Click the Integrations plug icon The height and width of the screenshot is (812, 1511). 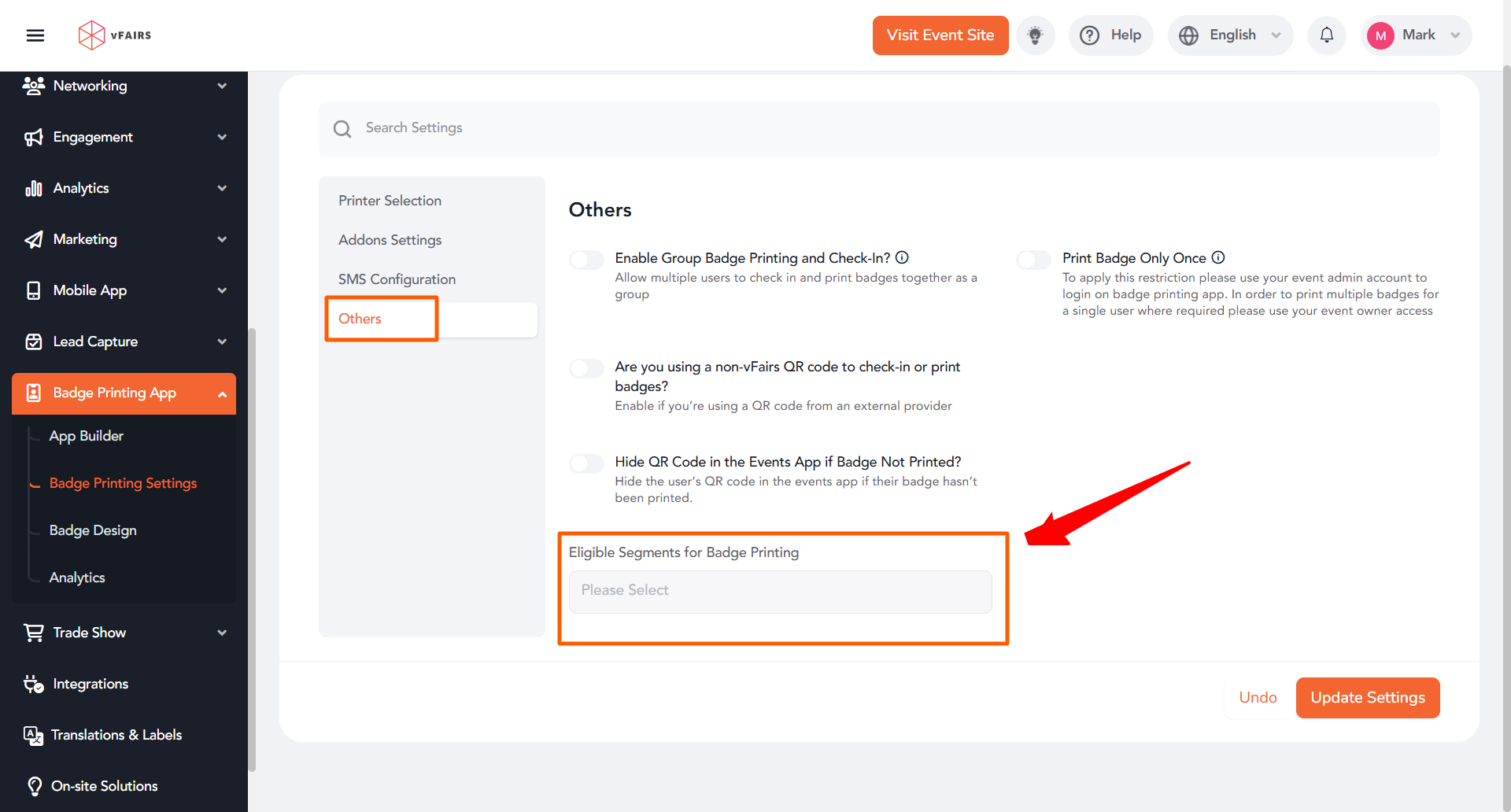tap(33, 684)
